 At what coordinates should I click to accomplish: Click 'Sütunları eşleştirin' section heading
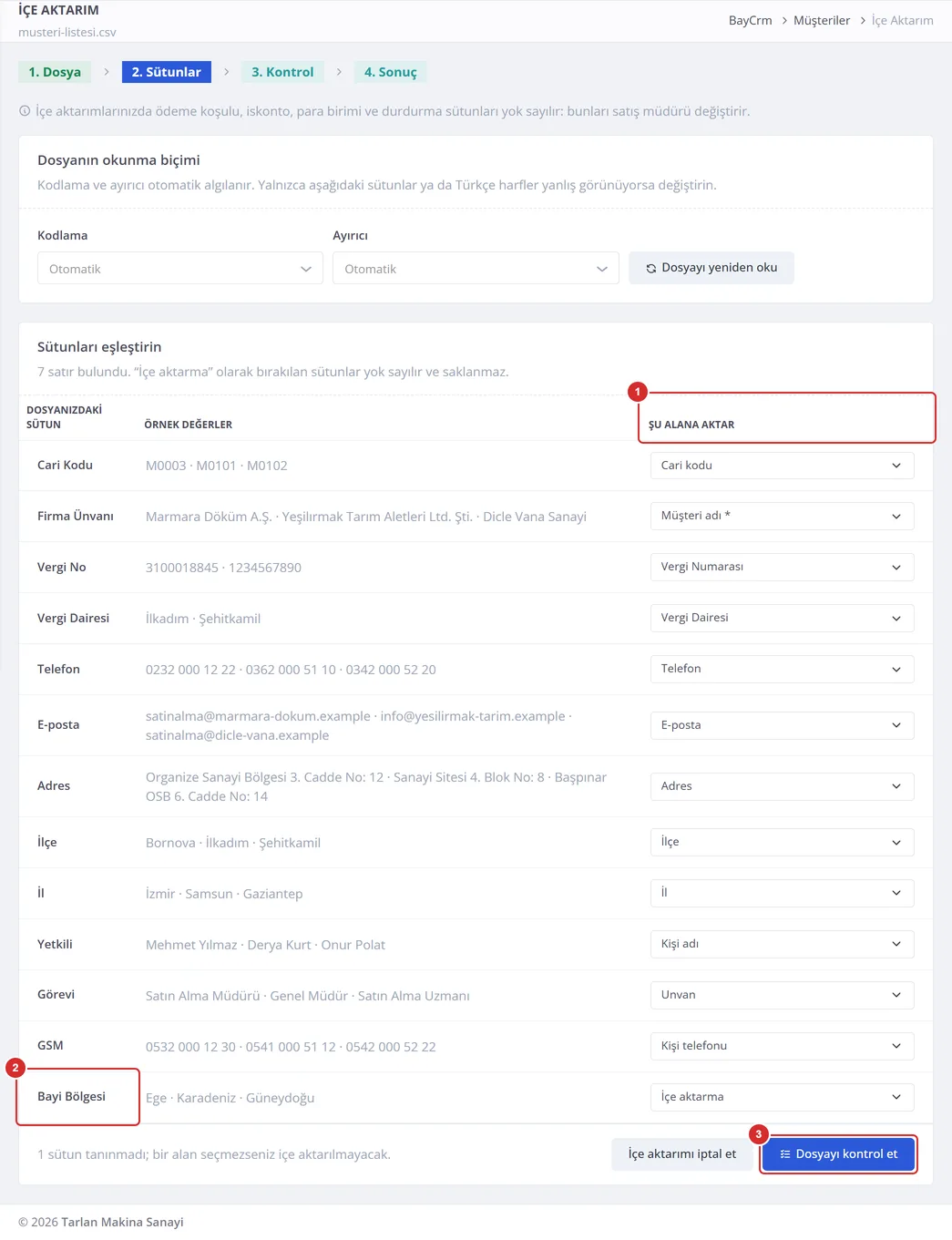99,347
